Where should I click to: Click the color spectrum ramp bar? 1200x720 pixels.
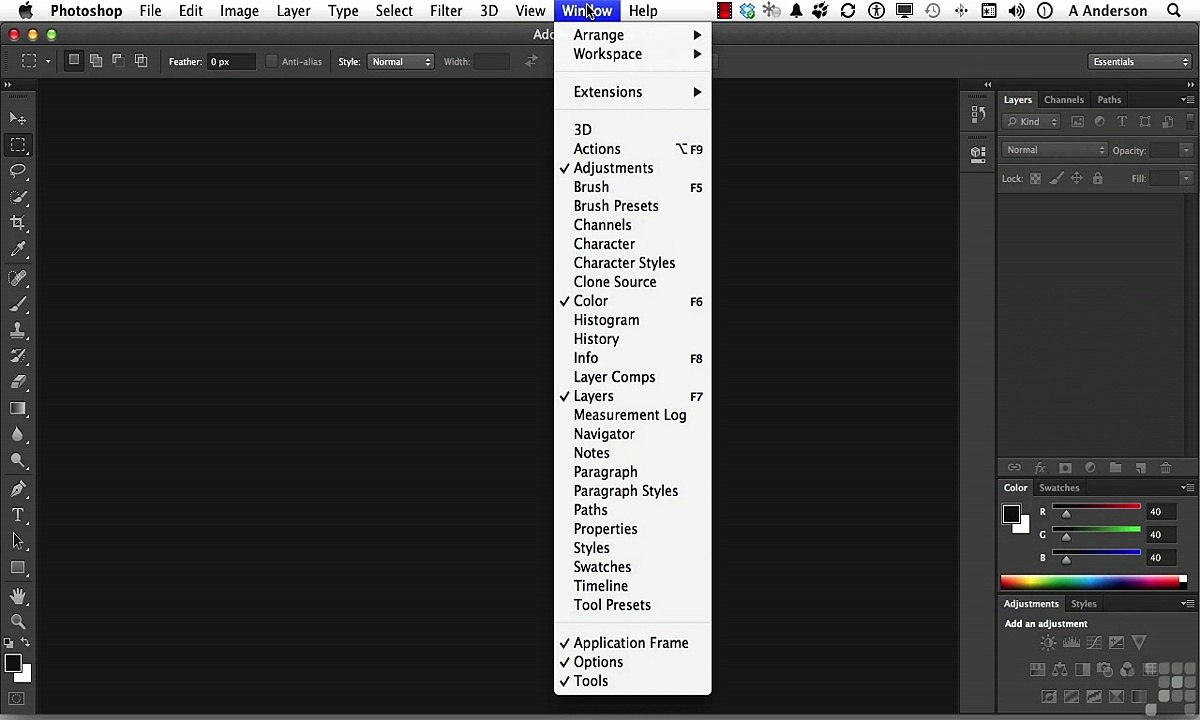click(1093, 582)
